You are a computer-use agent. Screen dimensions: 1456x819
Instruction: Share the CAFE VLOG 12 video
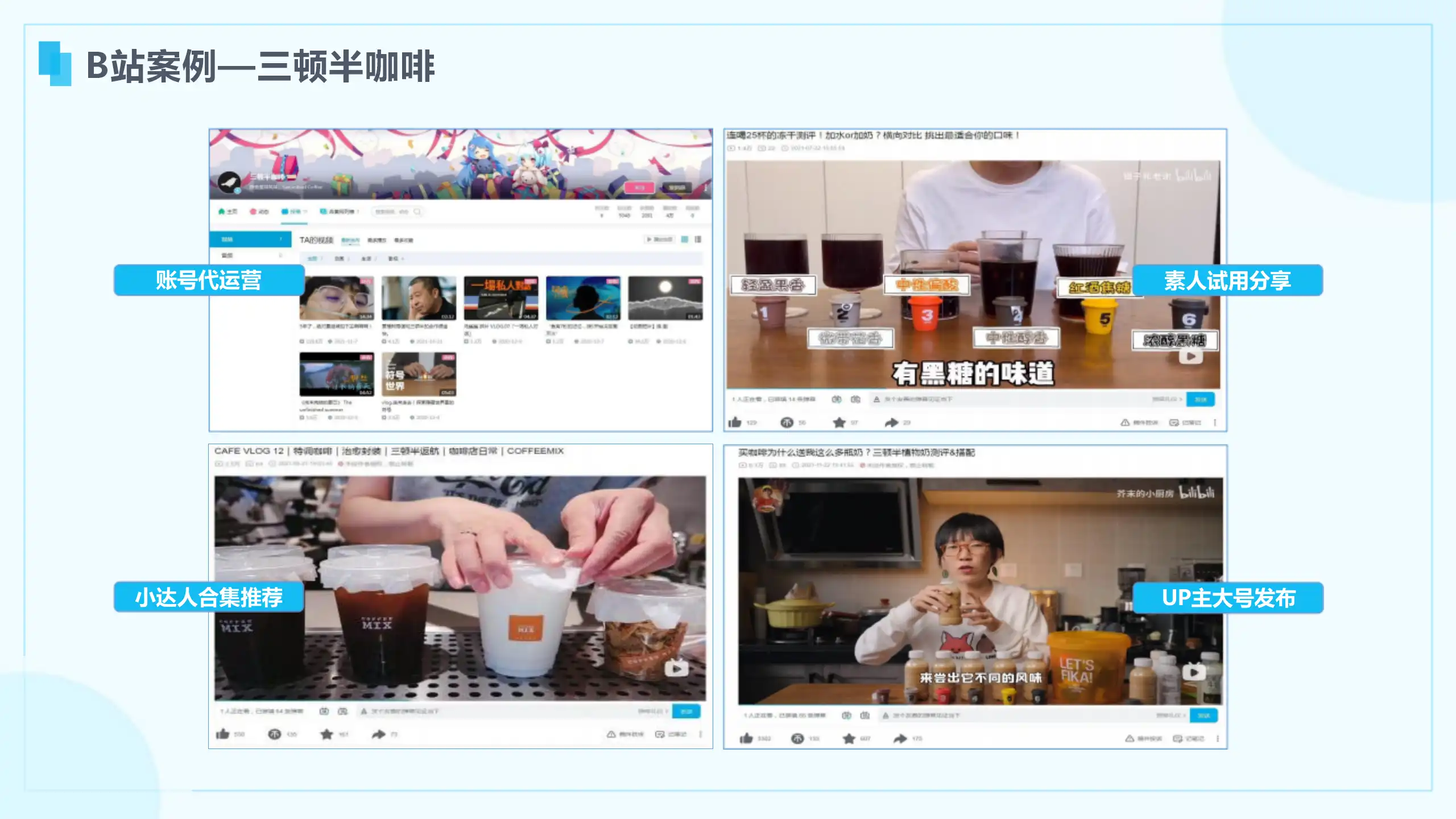pos(379,734)
